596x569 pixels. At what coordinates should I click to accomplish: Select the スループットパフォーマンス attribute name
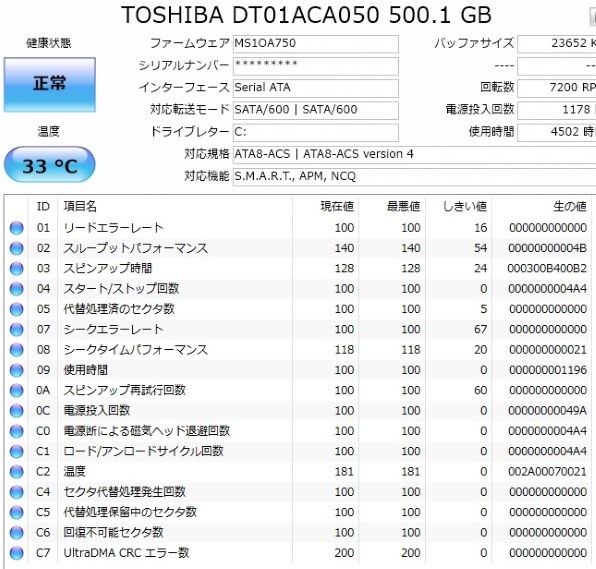click(136, 248)
